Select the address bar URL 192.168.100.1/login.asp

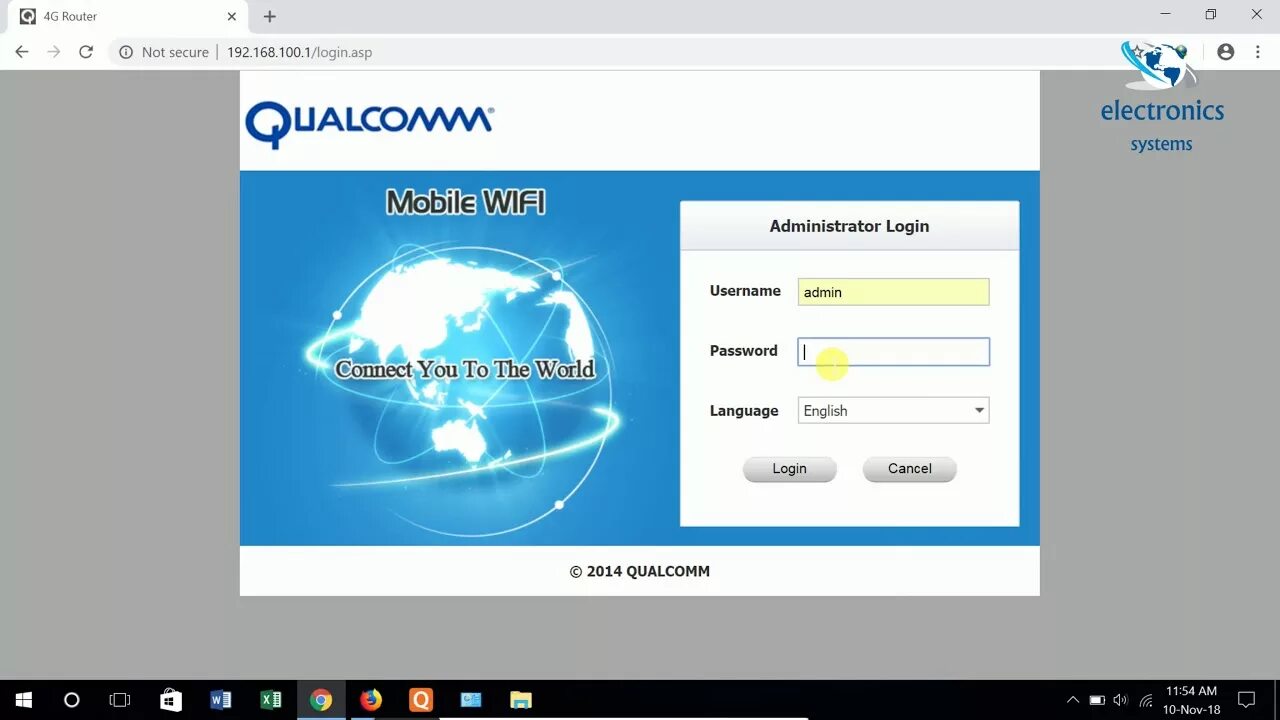click(299, 52)
